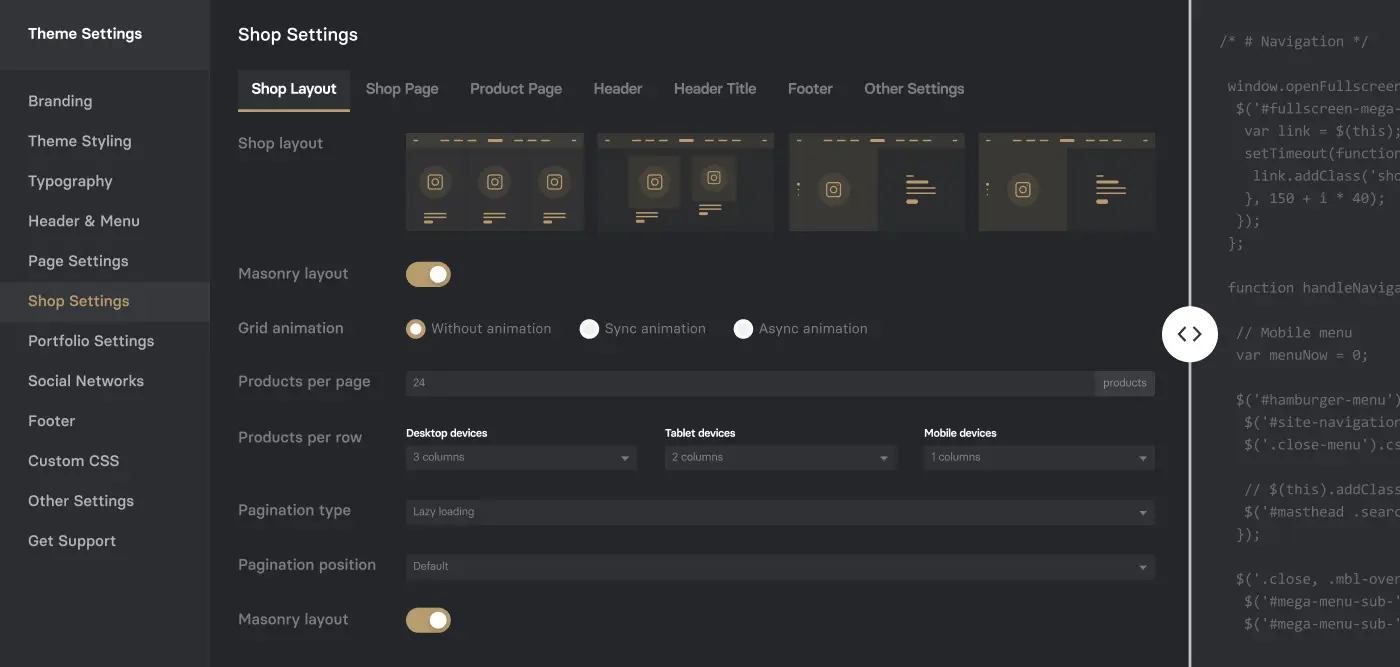Open the Desktop devices columns dropdown
The image size is (1400, 667).
coord(520,458)
